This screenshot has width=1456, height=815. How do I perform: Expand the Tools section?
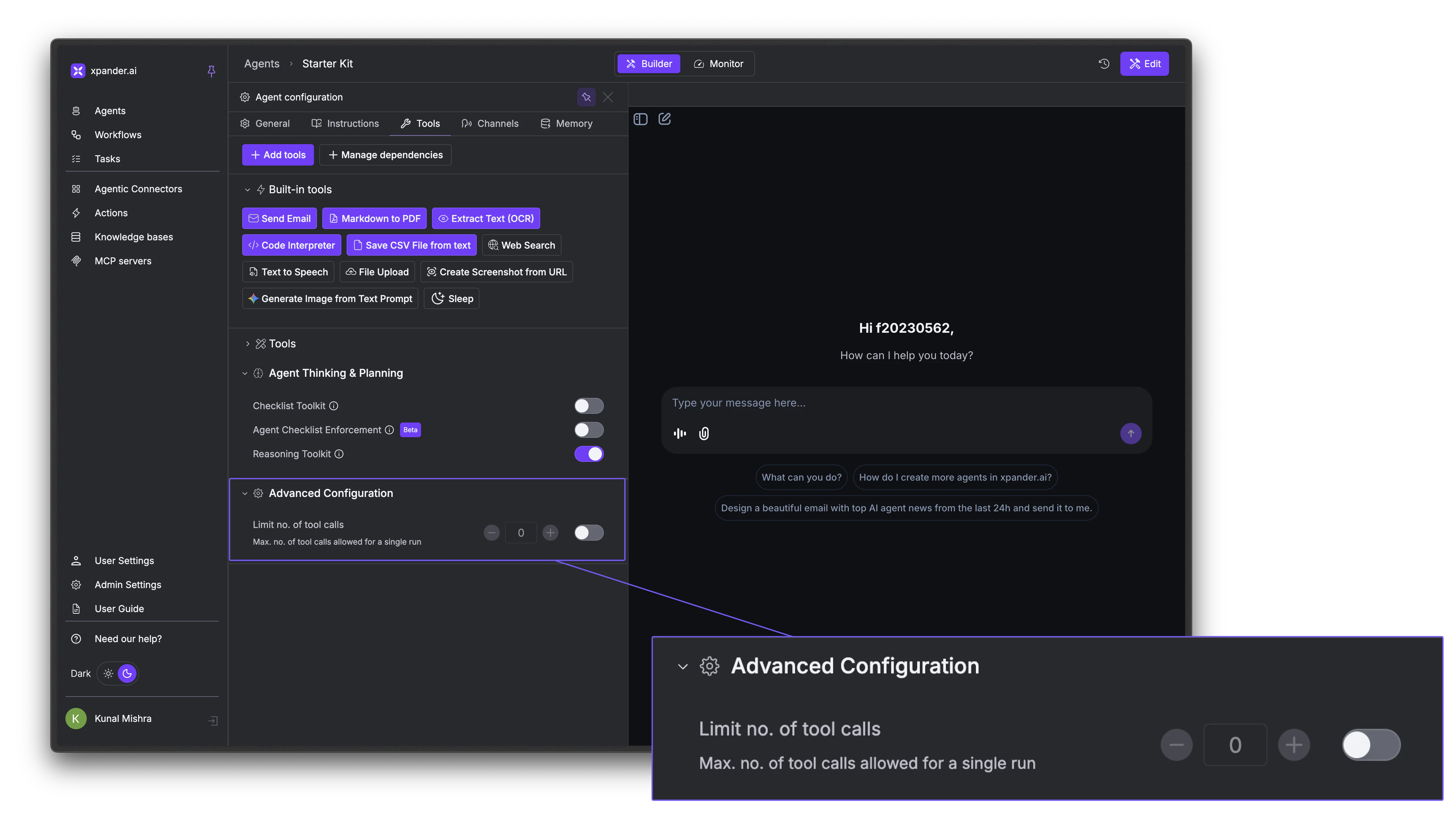coord(248,343)
